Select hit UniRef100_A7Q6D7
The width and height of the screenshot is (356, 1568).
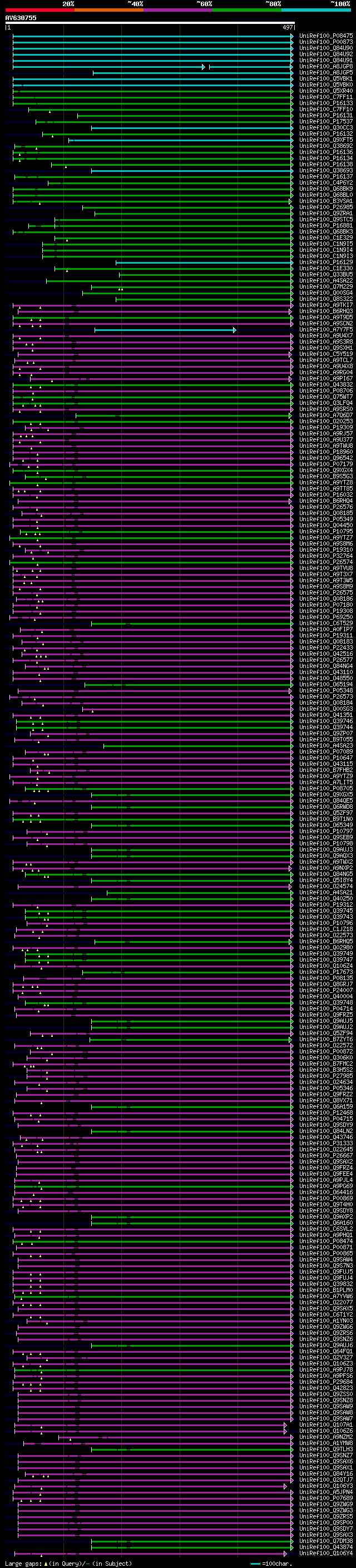click(326, 415)
